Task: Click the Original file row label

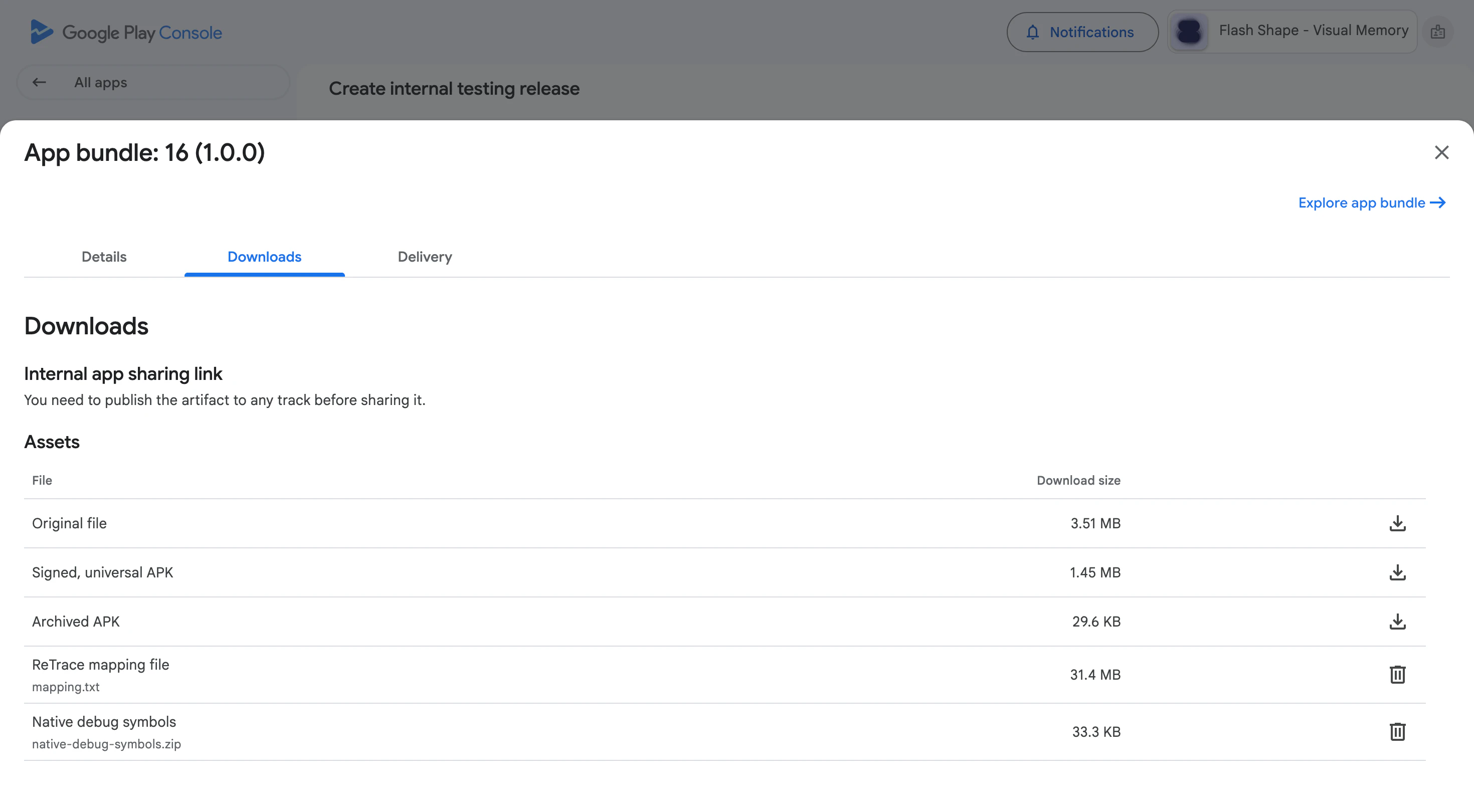Action: (x=69, y=523)
